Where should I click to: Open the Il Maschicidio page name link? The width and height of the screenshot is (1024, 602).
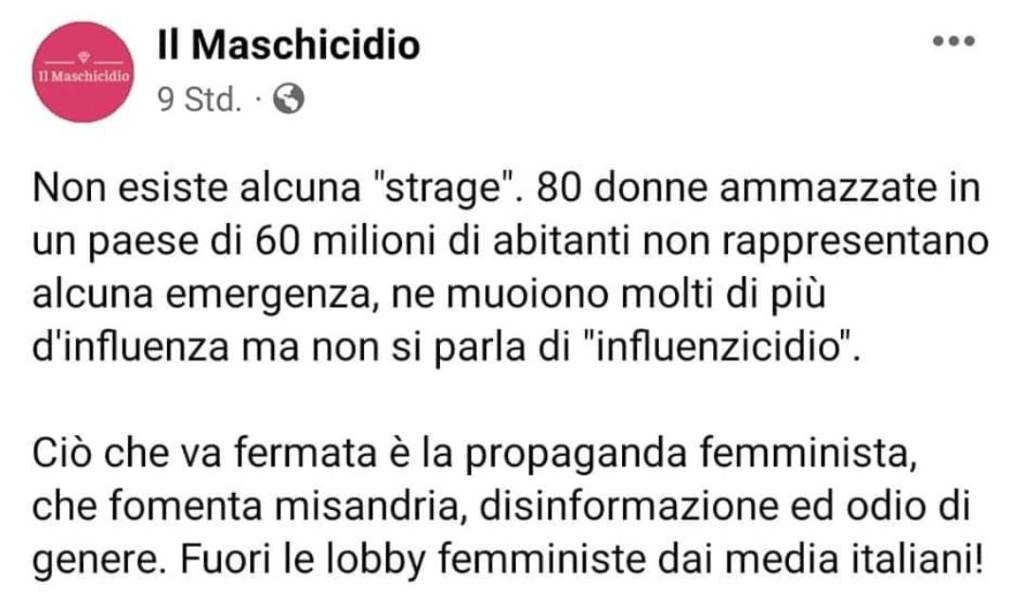coord(288,45)
